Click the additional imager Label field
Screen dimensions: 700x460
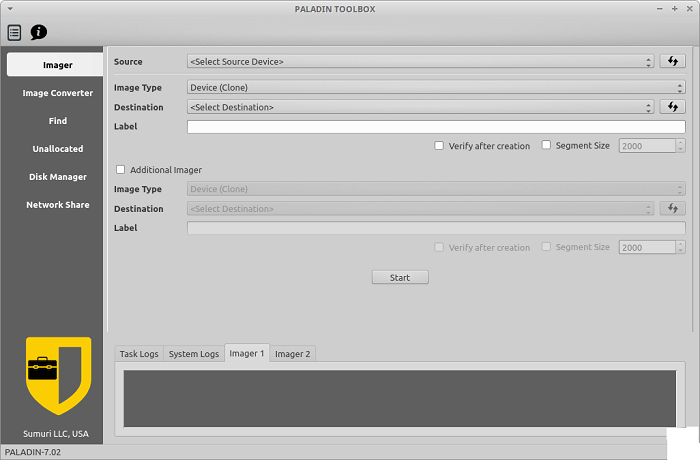click(x=436, y=228)
